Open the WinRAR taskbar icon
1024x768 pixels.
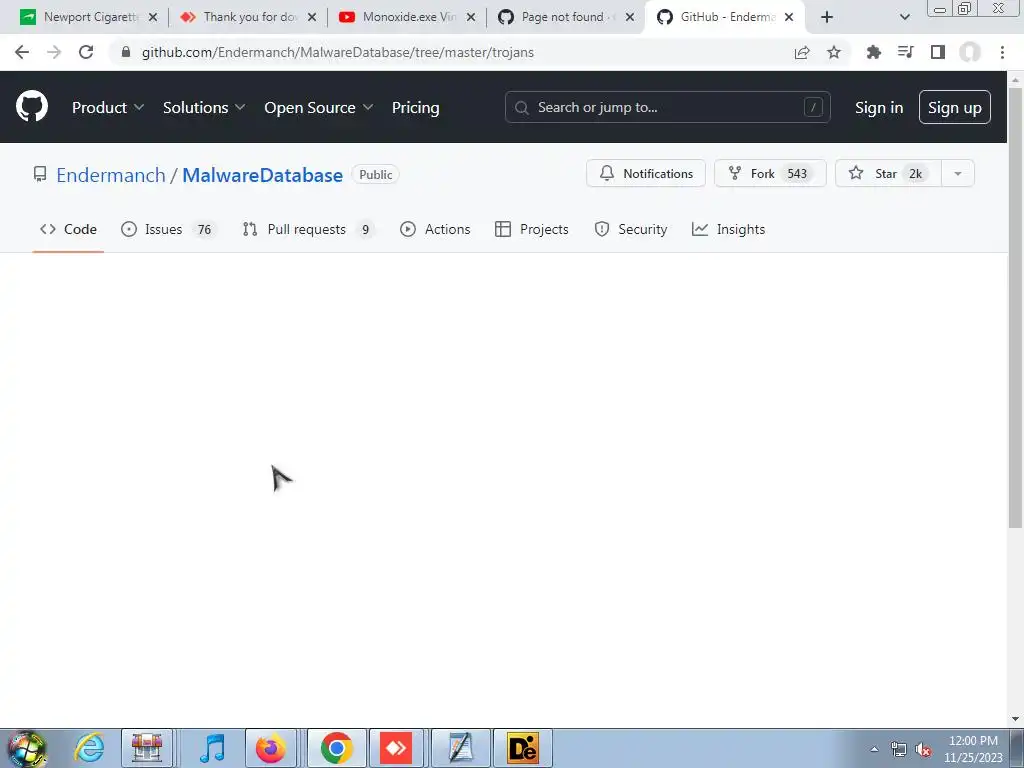(x=147, y=748)
